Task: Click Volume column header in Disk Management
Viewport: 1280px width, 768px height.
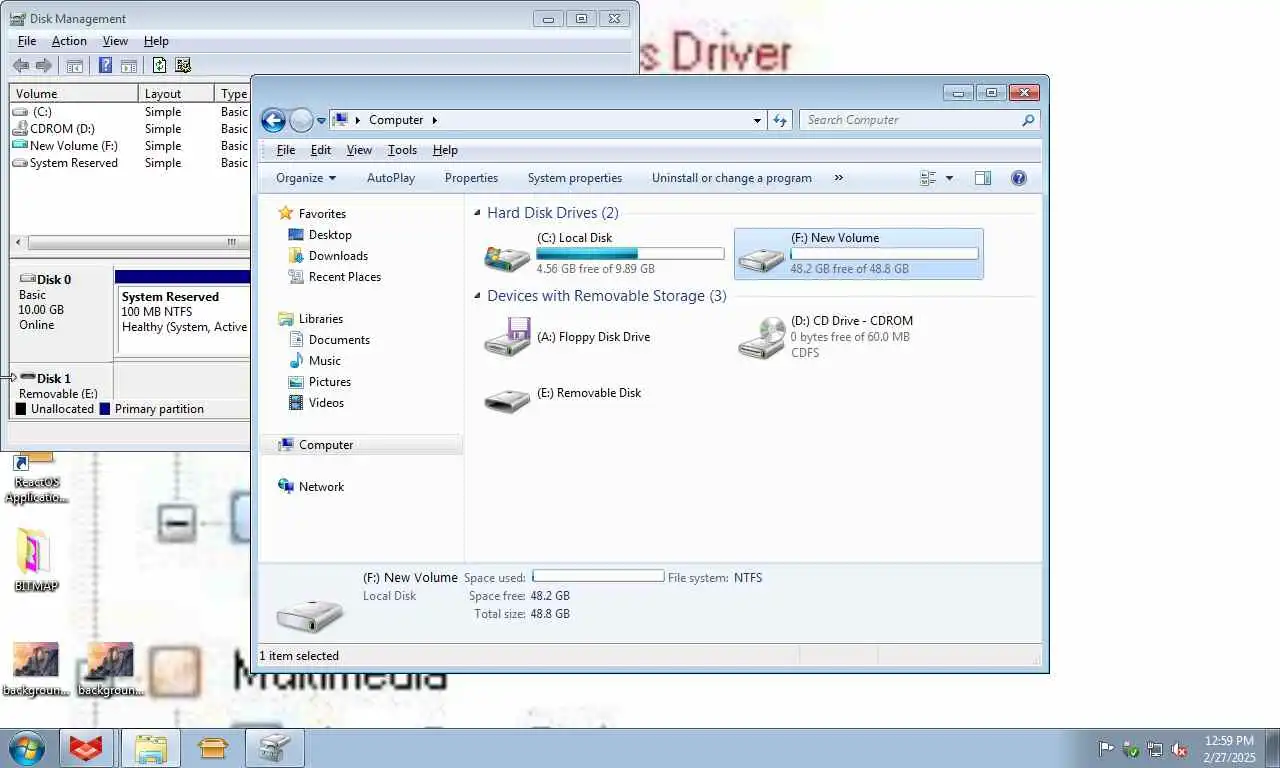Action: pos(74,93)
